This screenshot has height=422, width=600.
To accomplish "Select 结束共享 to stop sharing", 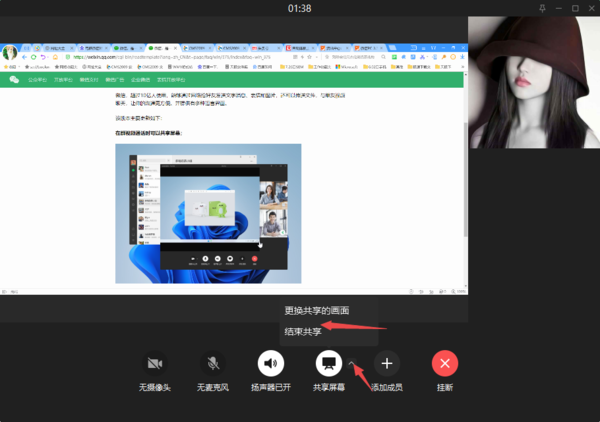I will coord(303,331).
